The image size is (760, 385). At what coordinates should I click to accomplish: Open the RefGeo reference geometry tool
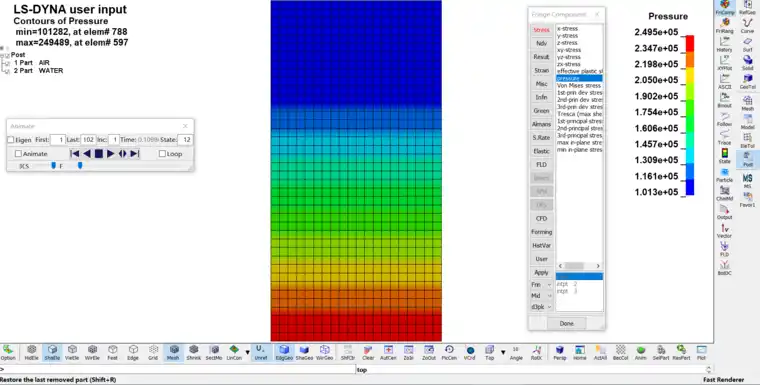coord(747,7)
